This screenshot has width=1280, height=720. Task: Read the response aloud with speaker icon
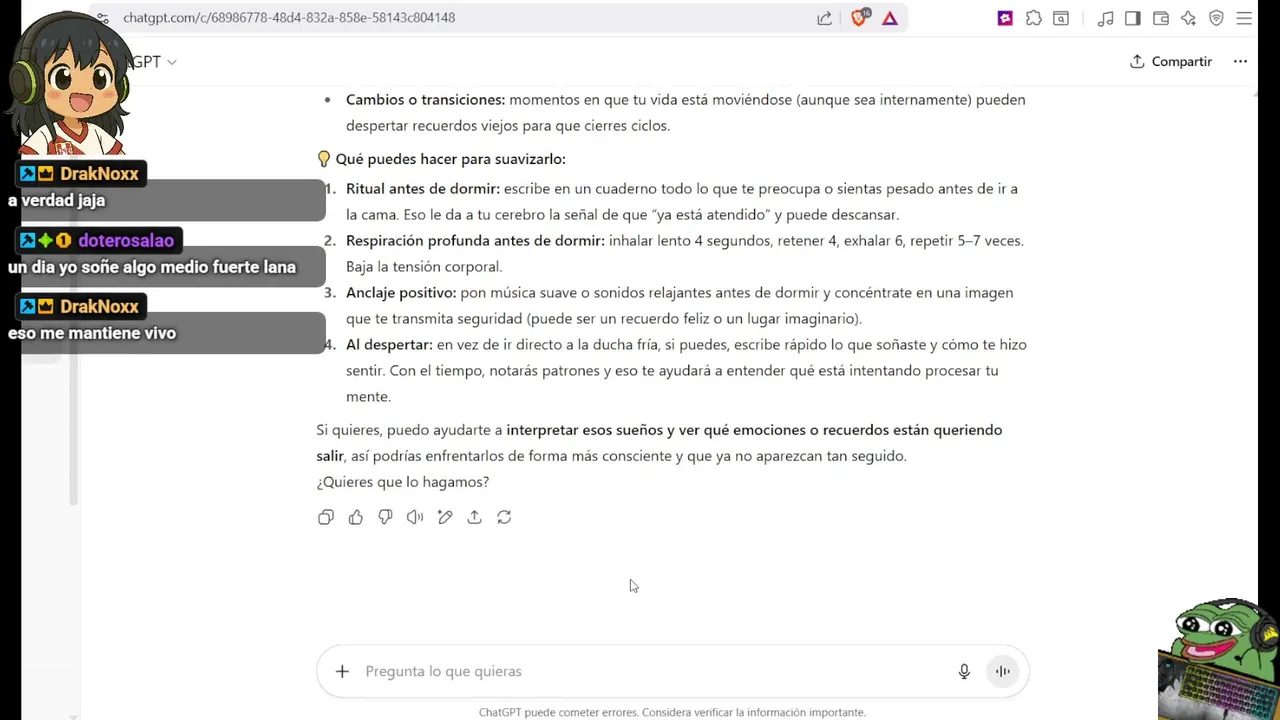coord(415,517)
